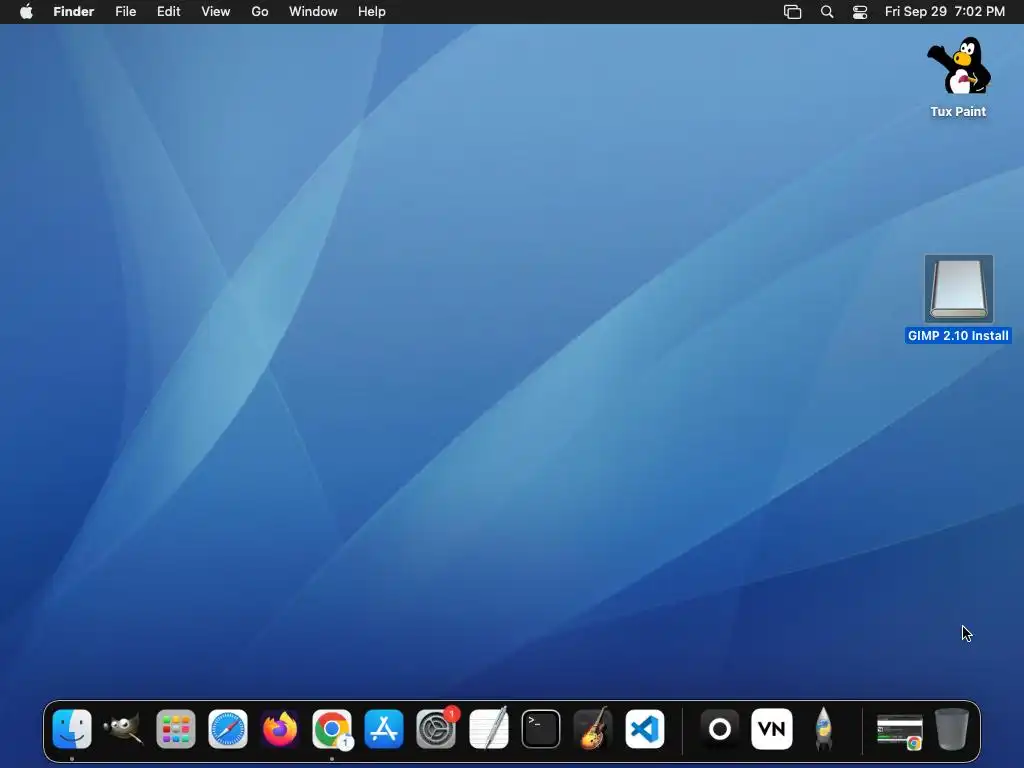Open the Window menu
Viewport: 1024px width, 768px height.
coord(313,12)
